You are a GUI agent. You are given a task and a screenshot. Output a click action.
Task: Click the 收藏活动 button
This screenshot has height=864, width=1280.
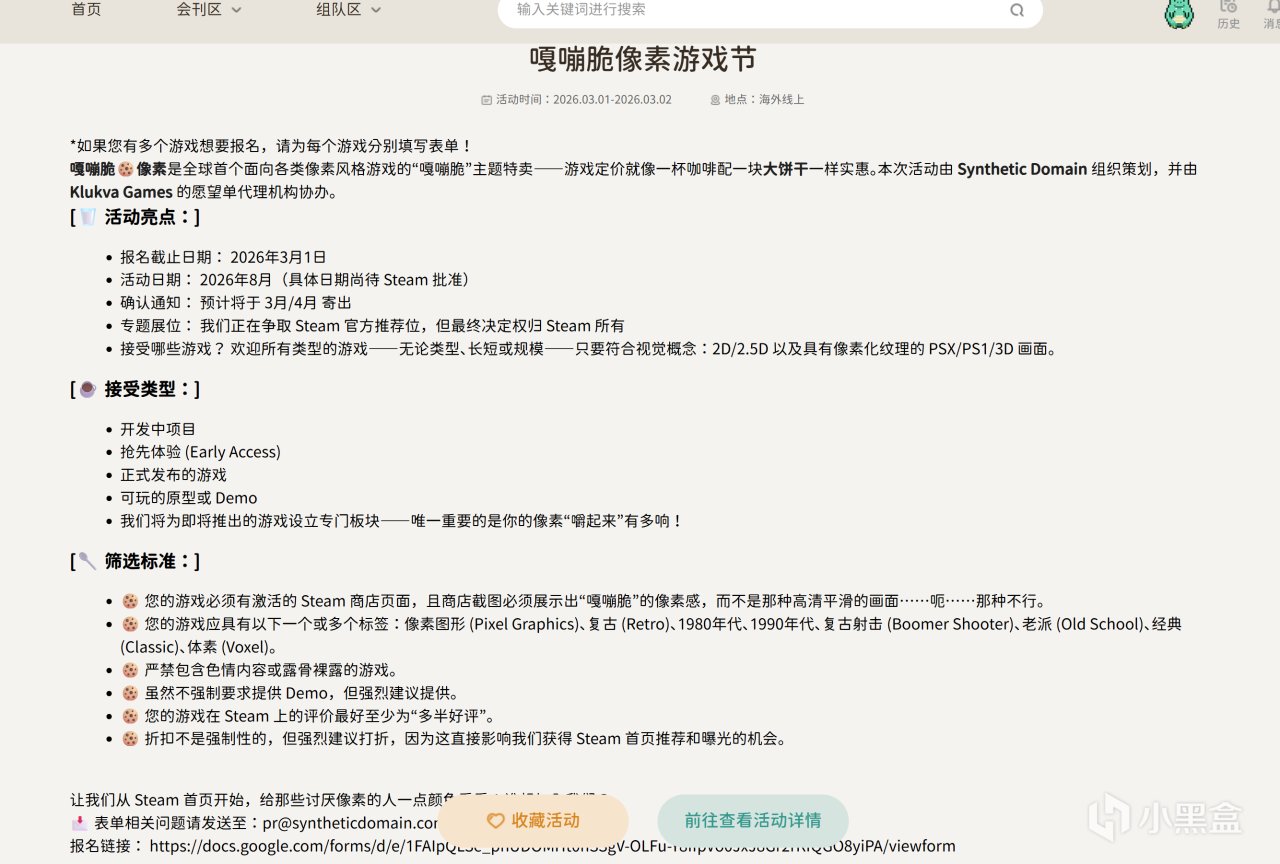[533, 820]
